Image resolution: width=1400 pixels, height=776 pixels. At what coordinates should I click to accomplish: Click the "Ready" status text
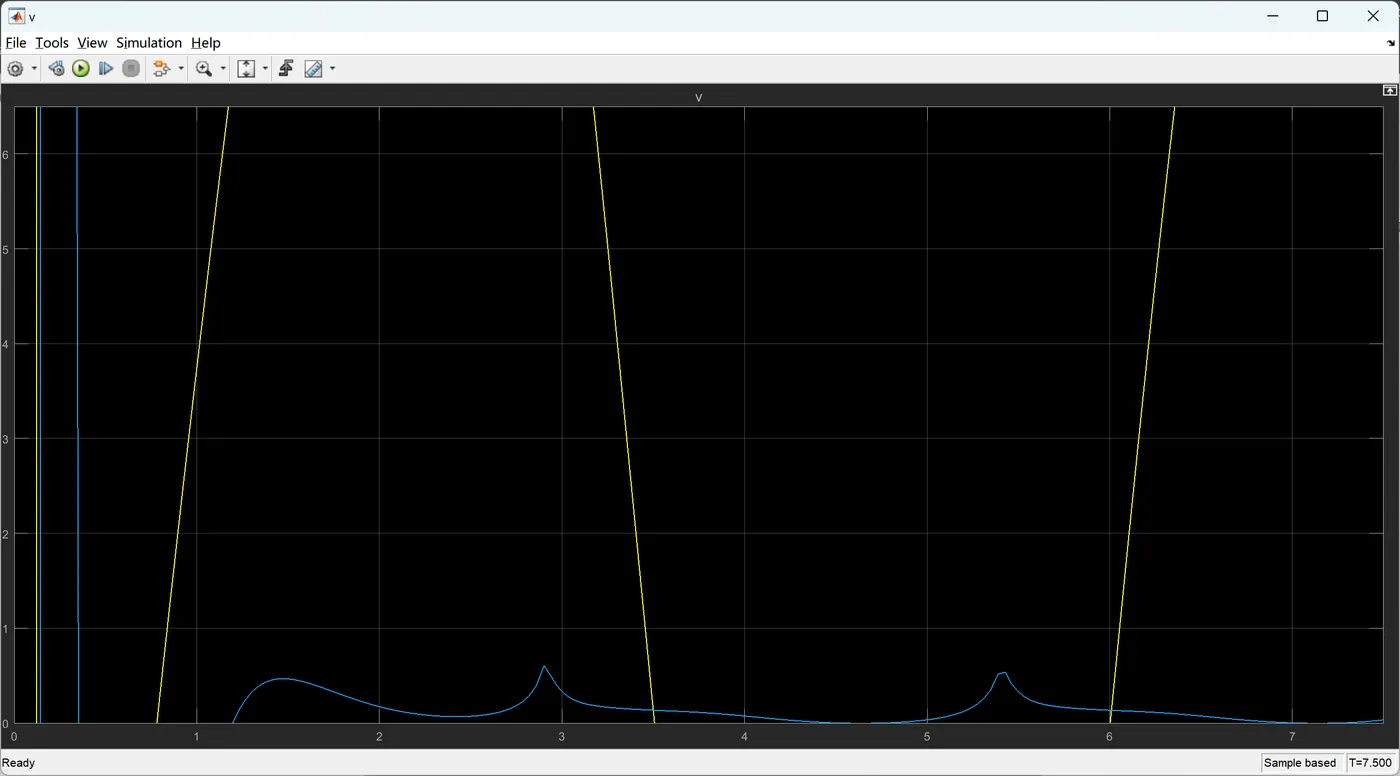click(19, 763)
